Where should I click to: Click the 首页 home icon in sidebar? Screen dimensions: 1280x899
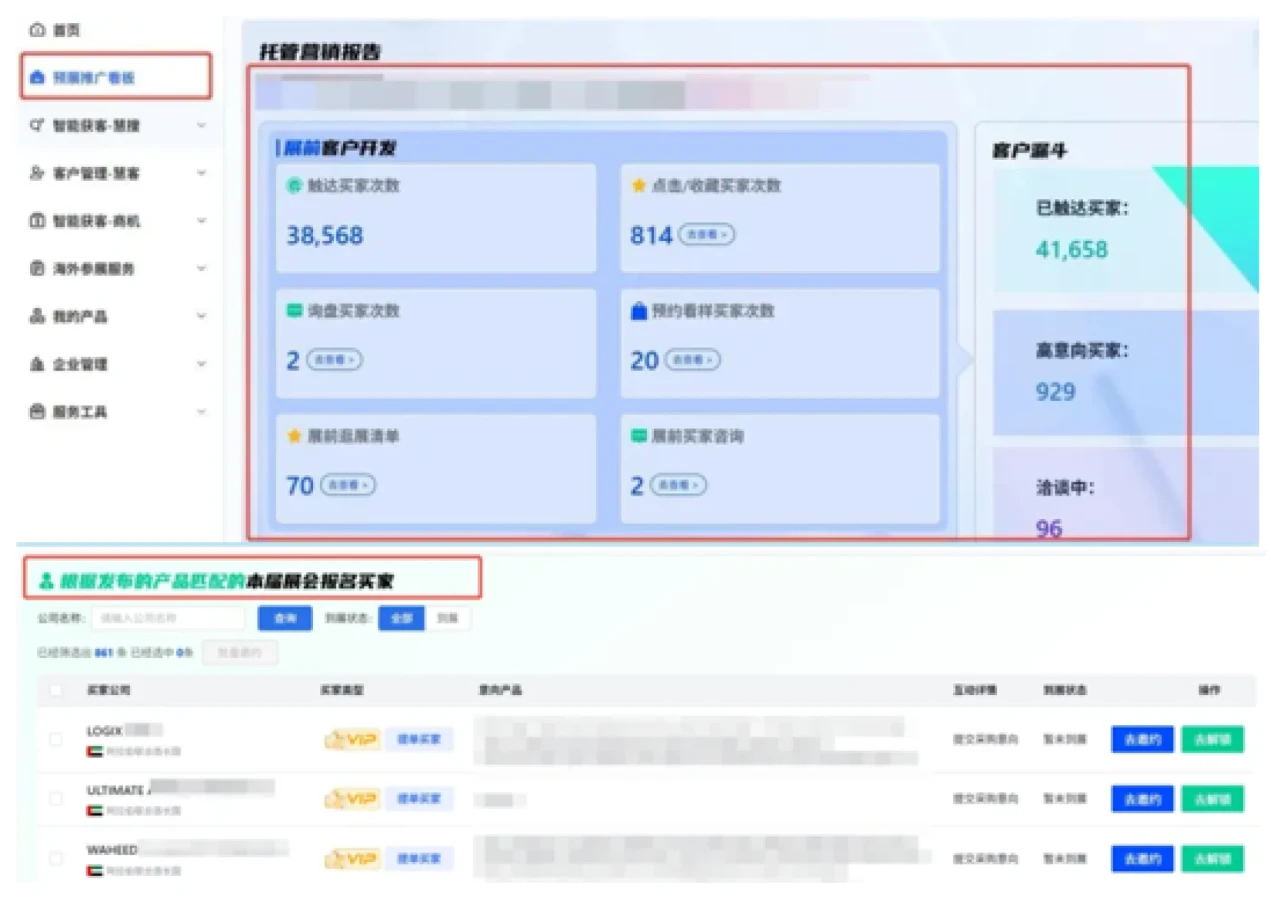(x=38, y=29)
